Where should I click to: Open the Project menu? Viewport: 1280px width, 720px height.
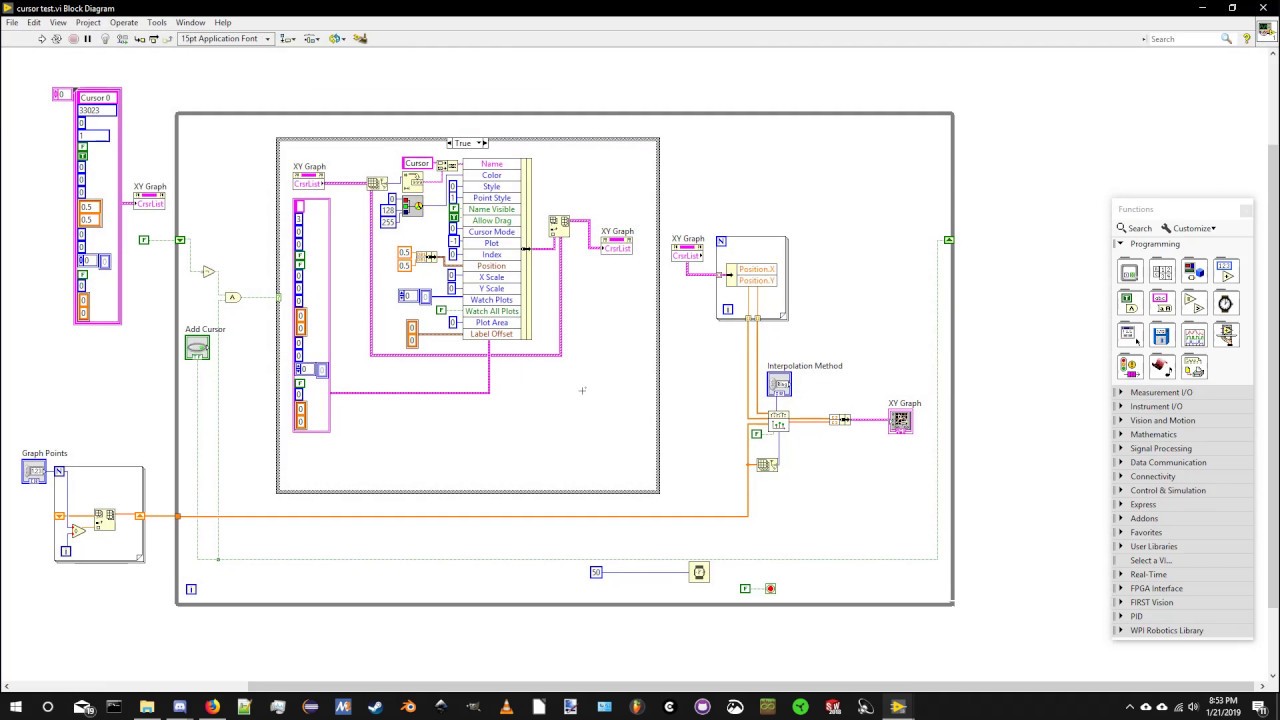point(88,22)
